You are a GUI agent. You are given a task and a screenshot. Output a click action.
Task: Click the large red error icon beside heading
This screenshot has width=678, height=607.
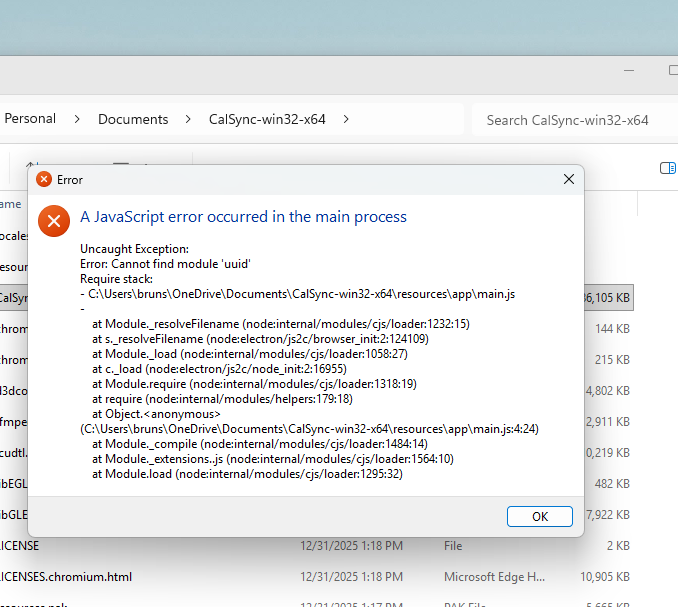click(54, 220)
